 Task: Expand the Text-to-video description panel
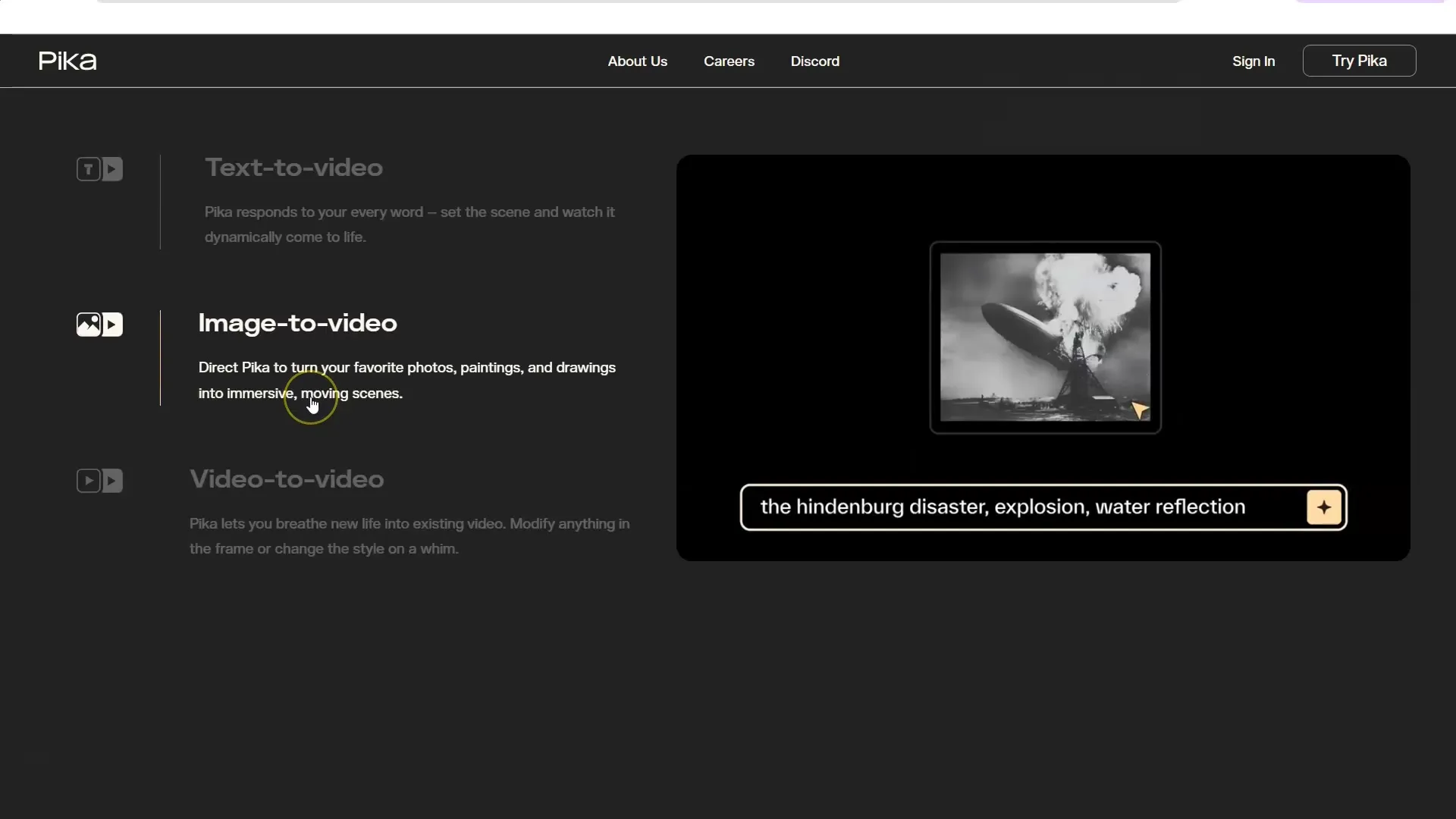[x=293, y=167]
